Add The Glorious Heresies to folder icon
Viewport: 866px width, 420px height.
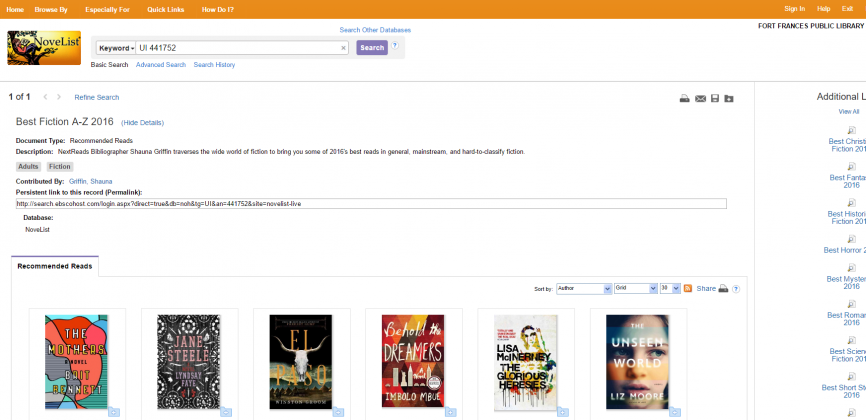(562, 412)
